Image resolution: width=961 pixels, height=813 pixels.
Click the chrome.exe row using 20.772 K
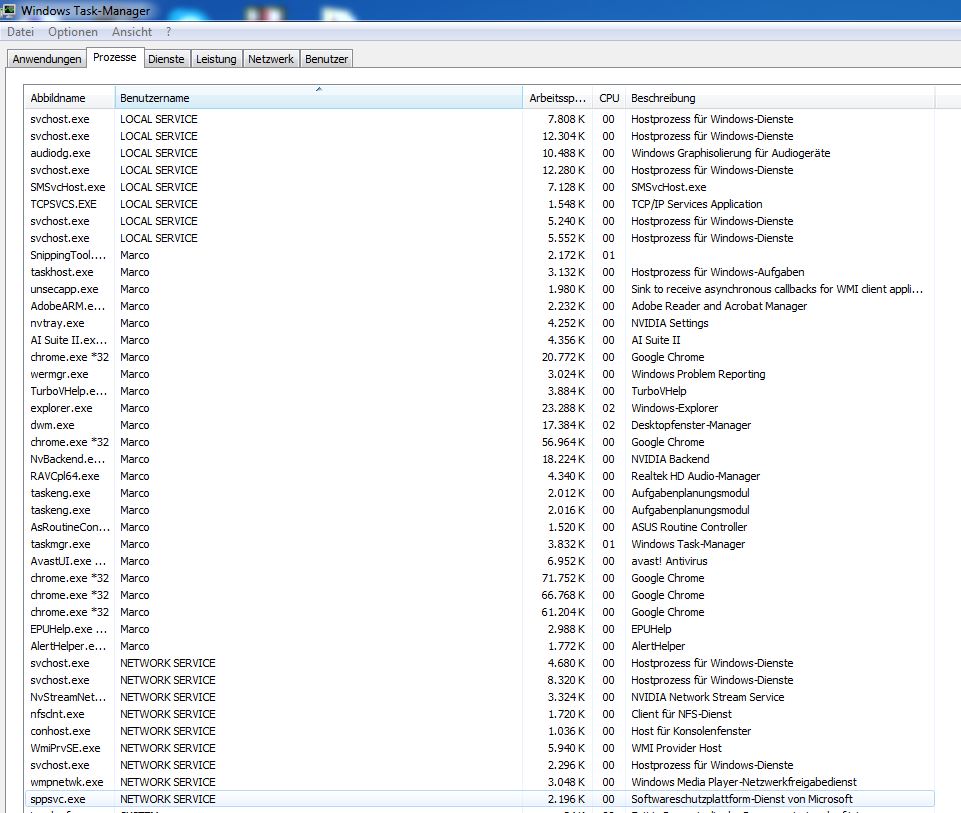pos(480,357)
